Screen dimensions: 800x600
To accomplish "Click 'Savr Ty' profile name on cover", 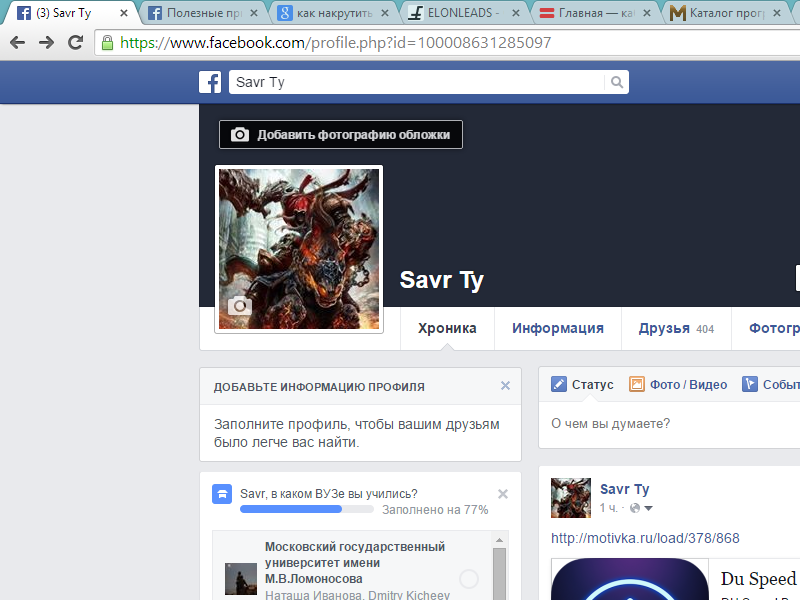I will (x=441, y=280).
